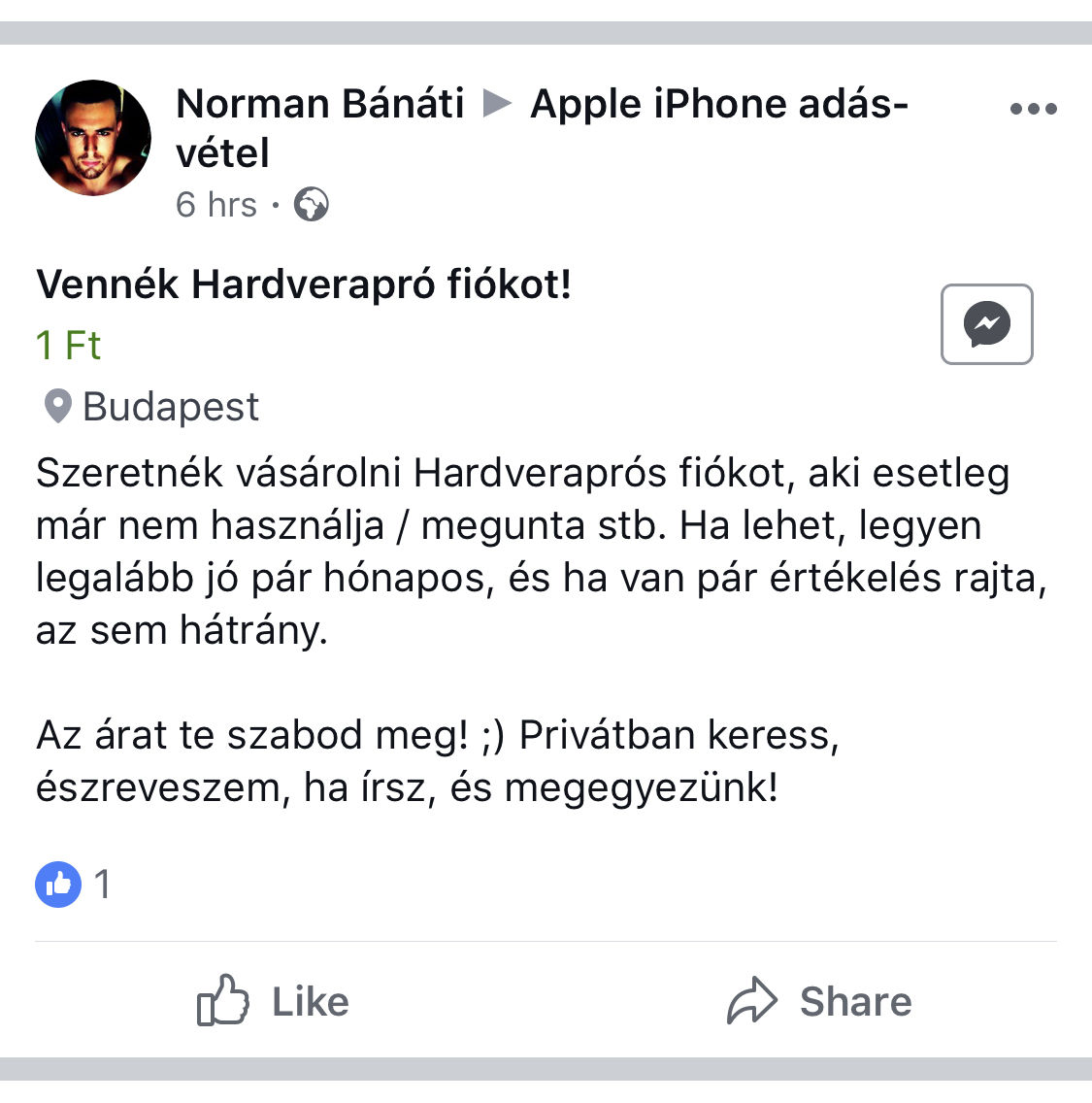Open Norman Bánáti's profile name link
This screenshot has width=1092, height=1103.
(320, 104)
